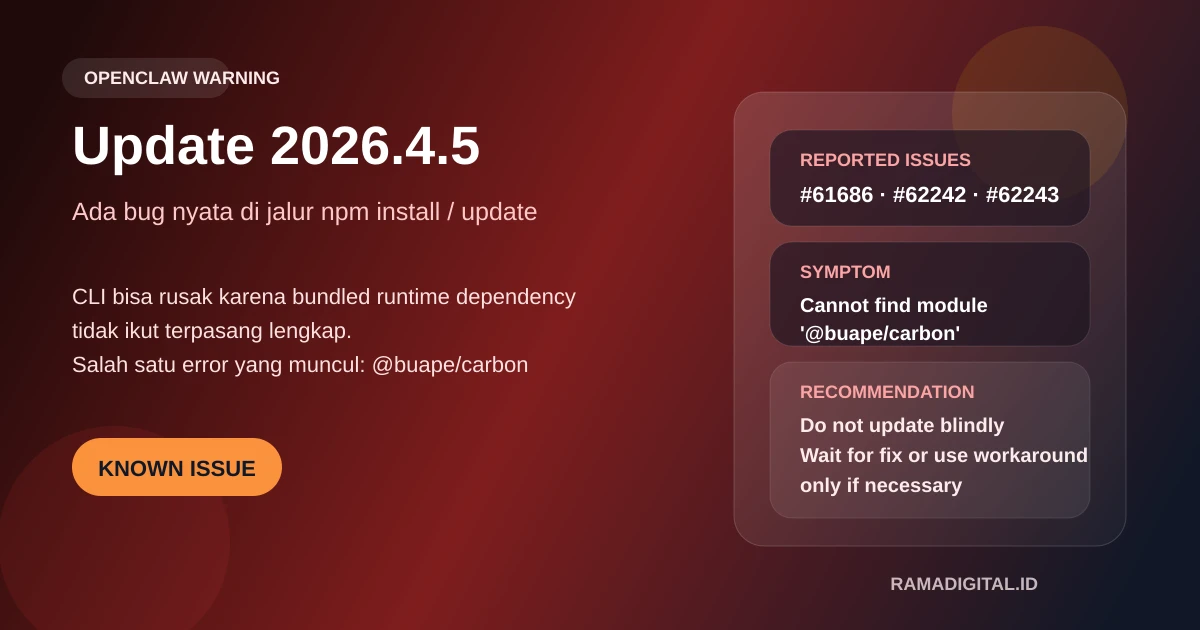Select the RECOMMENDATION card heading
The height and width of the screenshot is (630, 1200).
(x=887, y=392)
